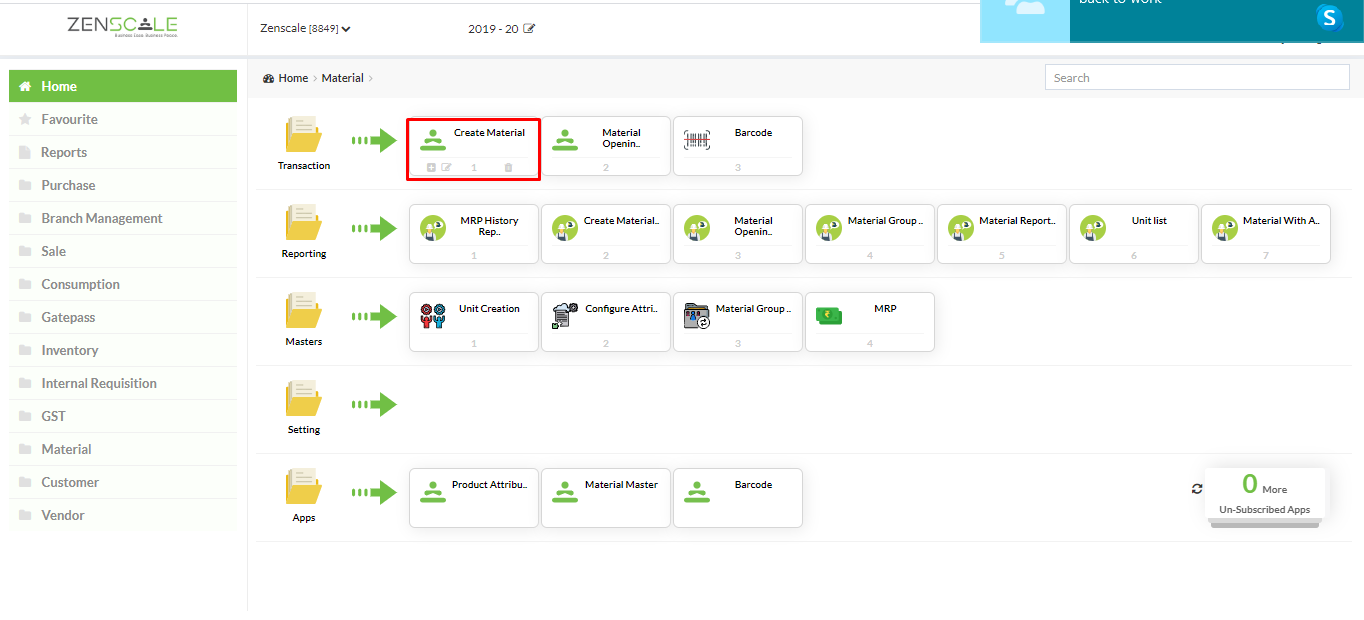
Task: Expand the Purchase sidebar folder
Action: pyautogui.click(x=123, y=185)
